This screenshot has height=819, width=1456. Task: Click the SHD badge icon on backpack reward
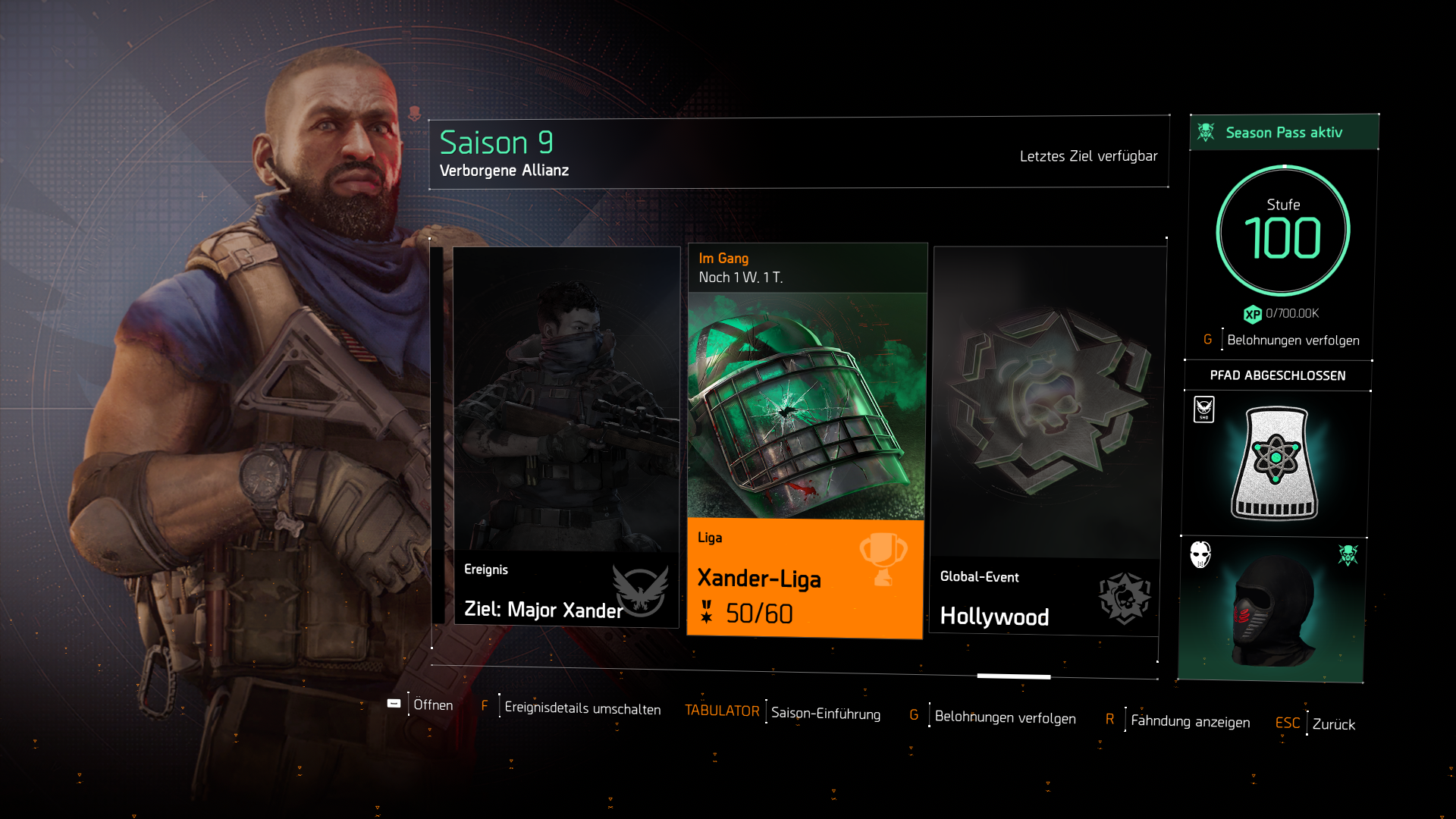click(1204, 409)
